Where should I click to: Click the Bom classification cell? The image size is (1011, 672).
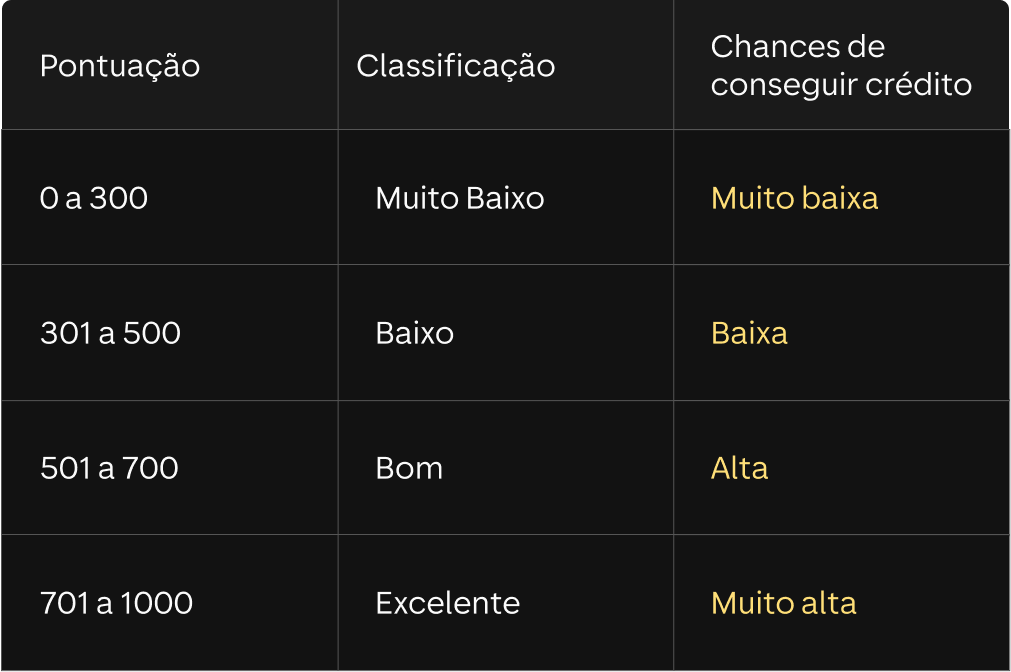[409, 468]
